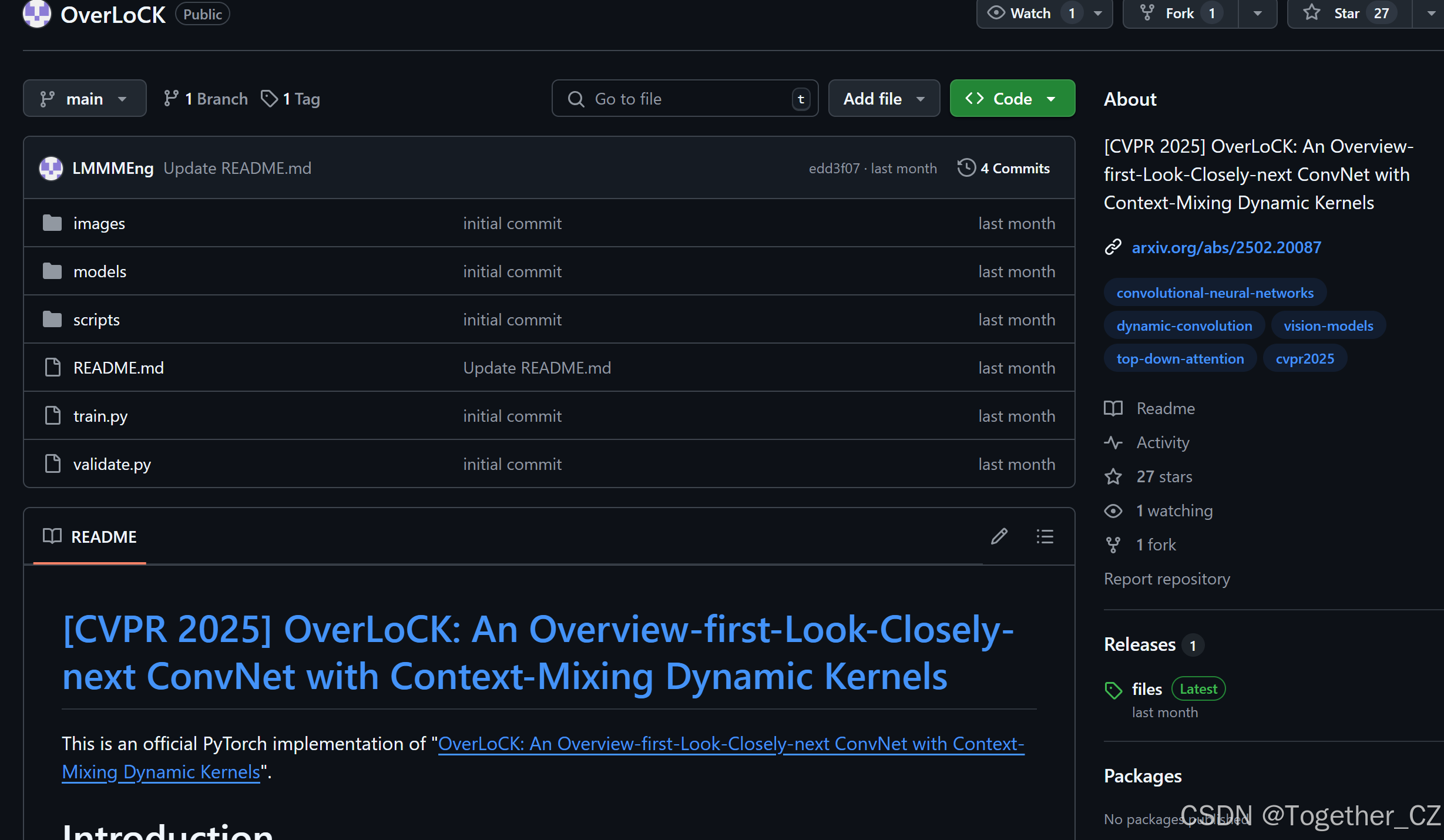Expand the green Code dropdown
Viewport: 1444px width, 840px height.
[1012, 99]
